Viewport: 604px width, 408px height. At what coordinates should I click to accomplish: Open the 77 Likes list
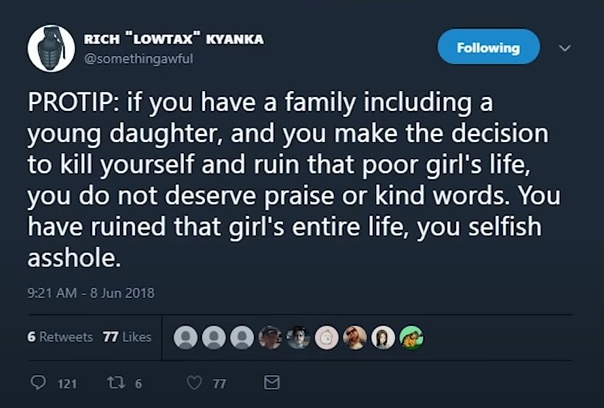127,337
